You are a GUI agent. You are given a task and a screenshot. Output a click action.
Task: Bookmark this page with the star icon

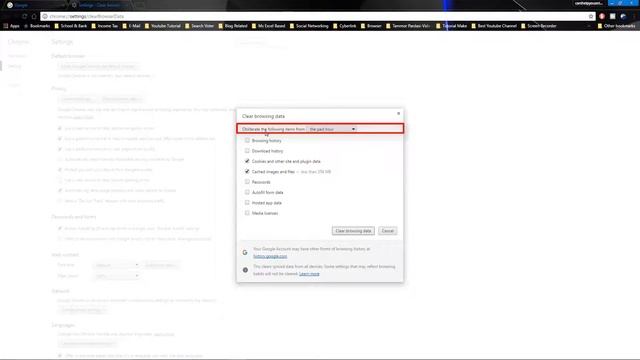click(x=591, y=16)
